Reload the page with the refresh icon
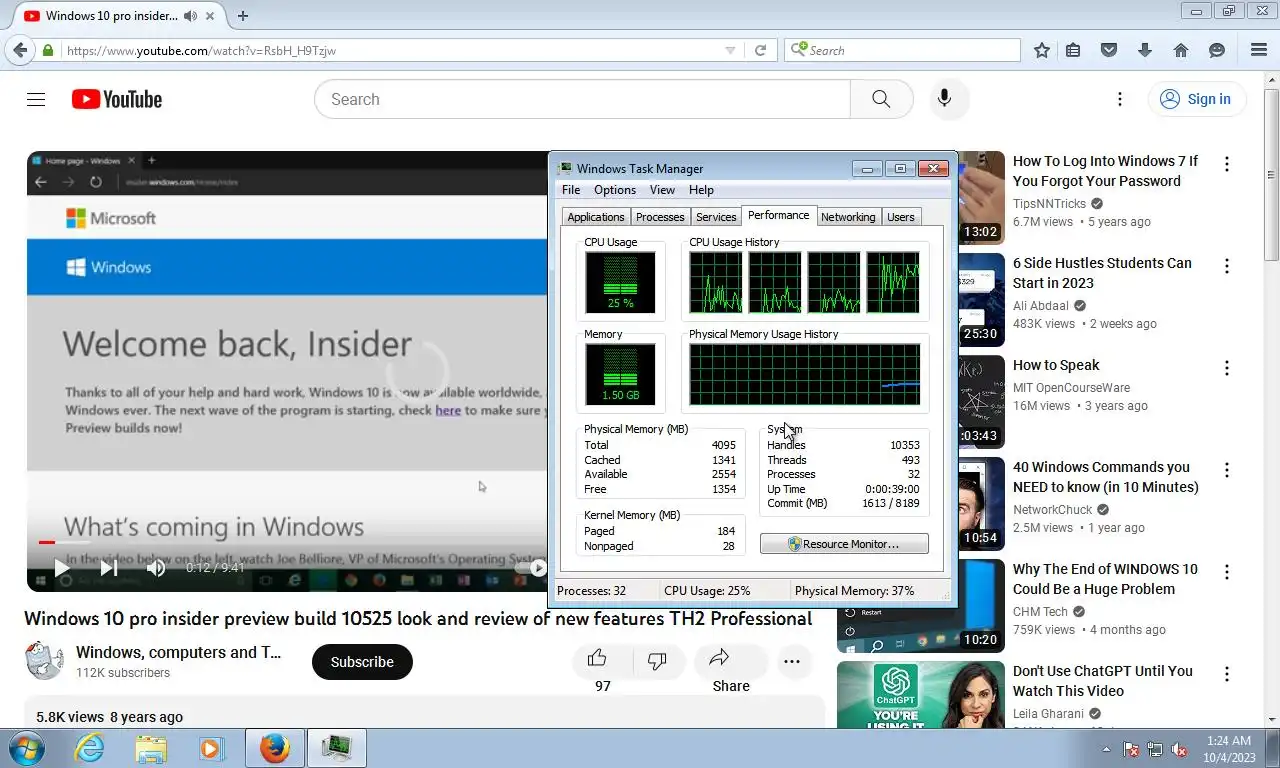 760,50
